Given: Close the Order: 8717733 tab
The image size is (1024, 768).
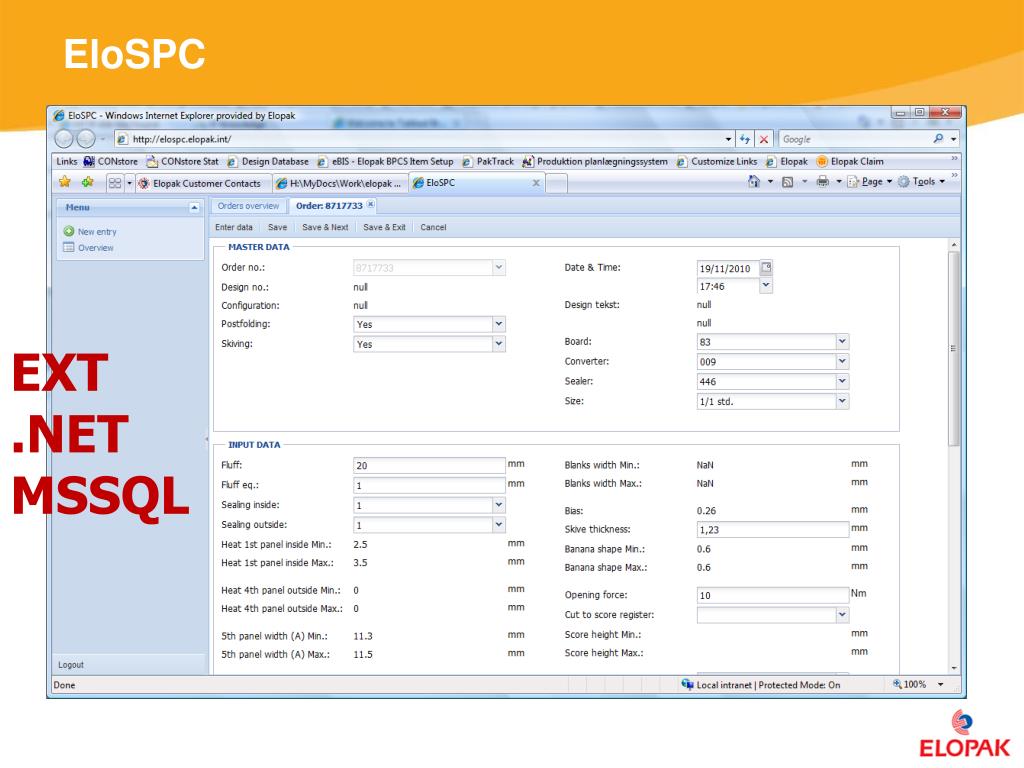Looking at the screenshot, I should click(x=370, y=204).
